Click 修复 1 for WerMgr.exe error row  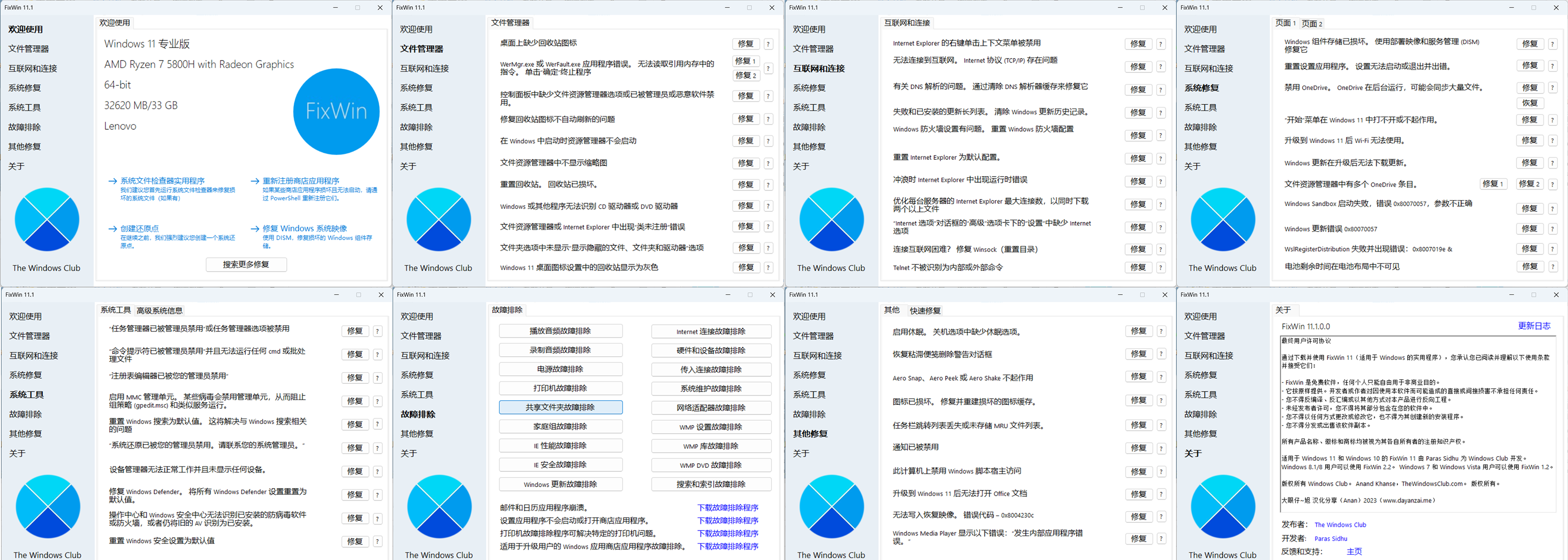(x=746, y=61)
